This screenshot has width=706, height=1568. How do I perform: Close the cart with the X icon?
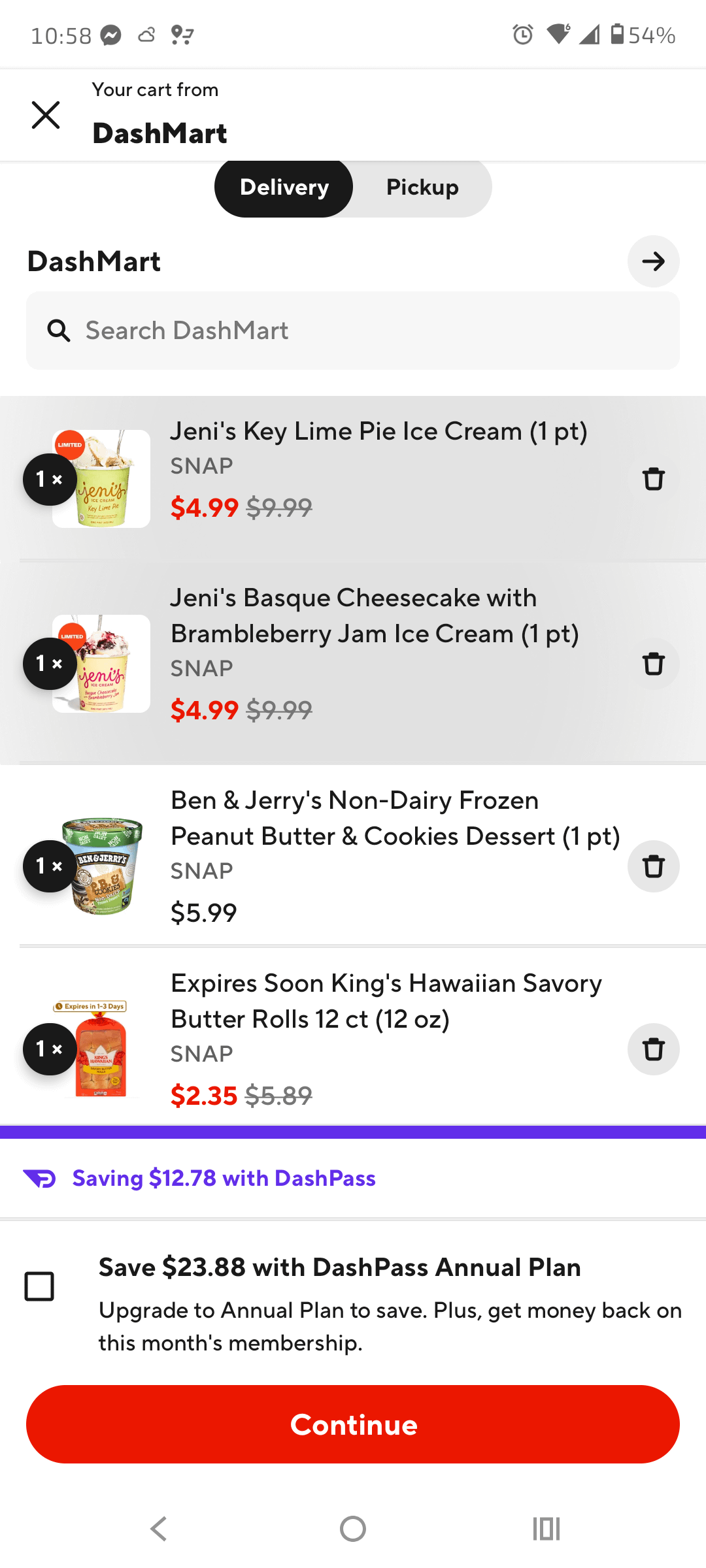tap(46, 115)
